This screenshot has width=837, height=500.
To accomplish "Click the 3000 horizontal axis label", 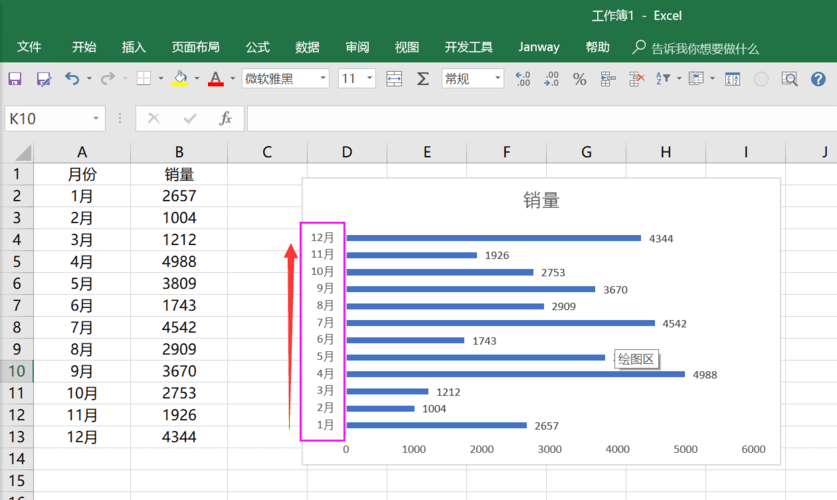I will tap(549, 449).
